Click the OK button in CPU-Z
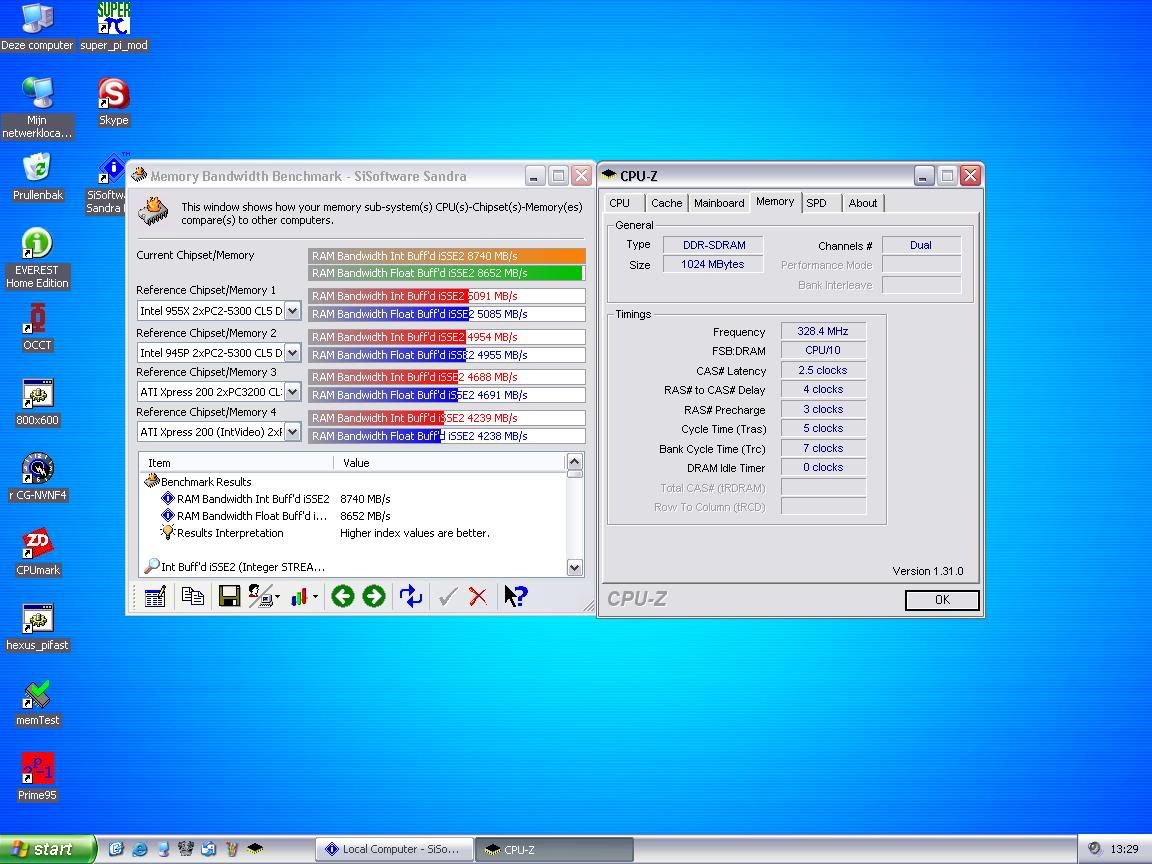This screenshot has height=864, width=1152. (942, 600)
